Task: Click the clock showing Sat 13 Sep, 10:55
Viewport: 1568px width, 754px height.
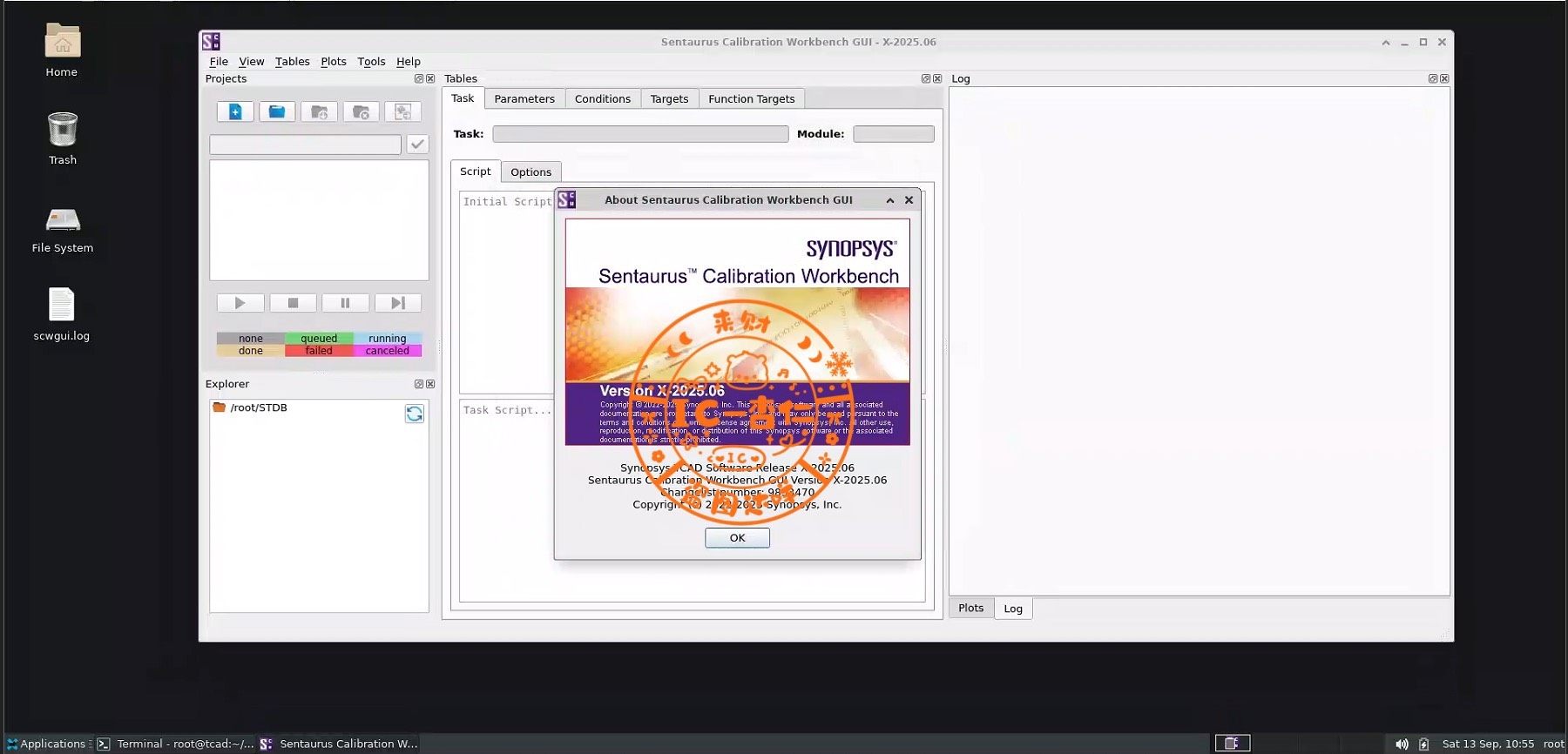Action: click(1488, 744)
